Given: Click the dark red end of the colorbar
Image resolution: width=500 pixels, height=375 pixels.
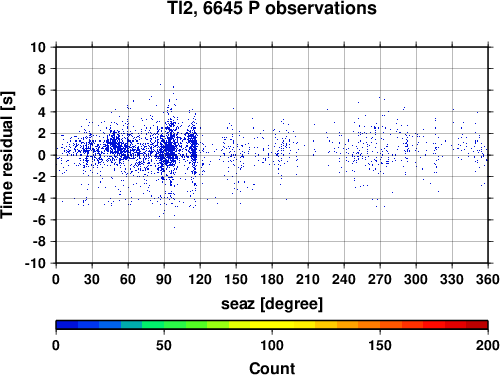Looking at the screenshot, I should [x=477, y=325].
